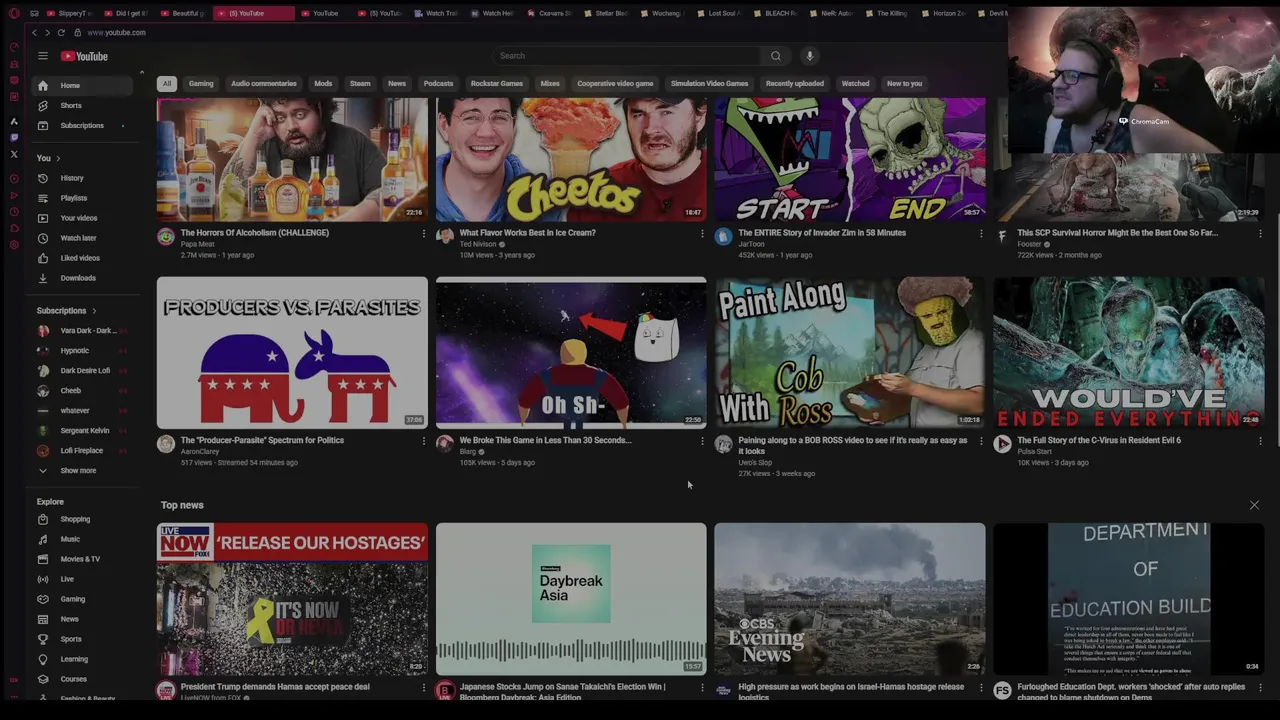Open the Producers vs. Parasites thumbnail

pyautogui.click(x=292, y=353)
